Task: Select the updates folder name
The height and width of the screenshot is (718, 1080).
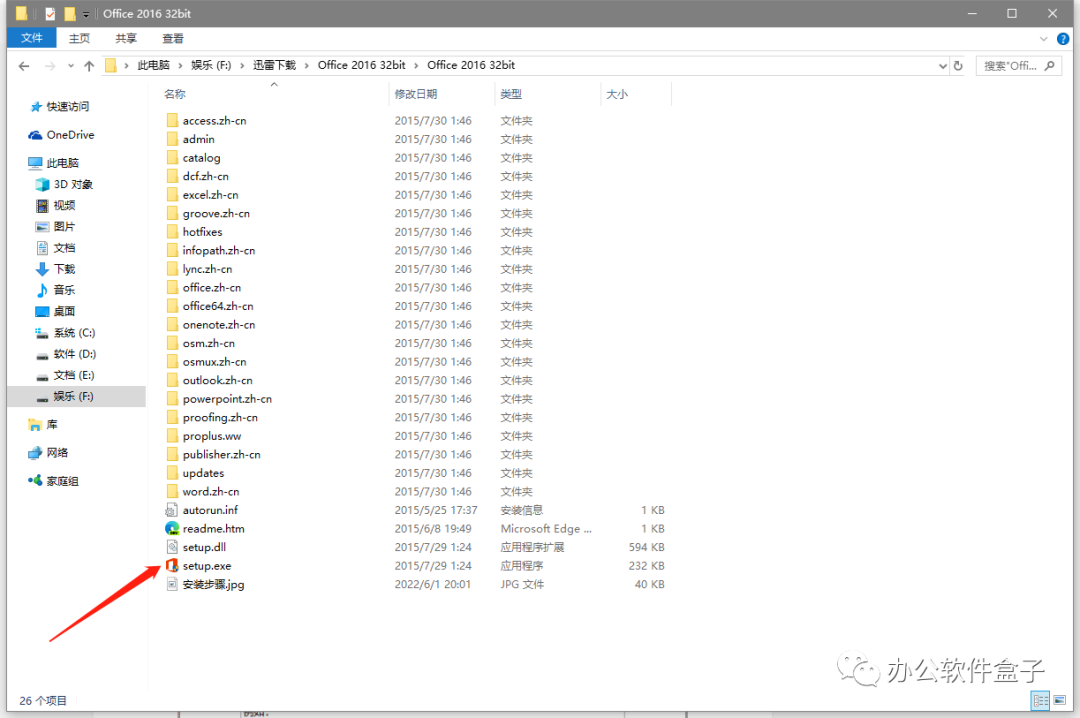Action: [203, 473]
